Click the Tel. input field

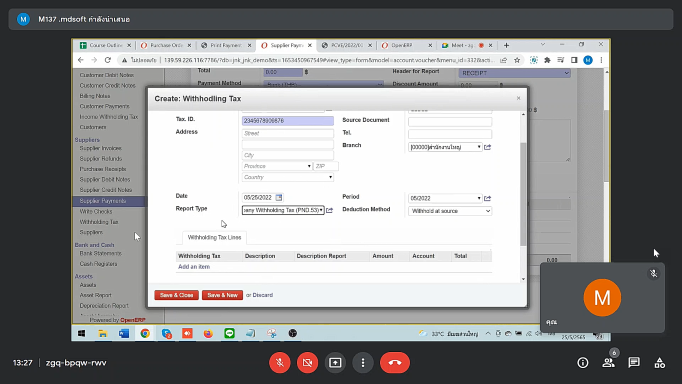pos(450,134)
